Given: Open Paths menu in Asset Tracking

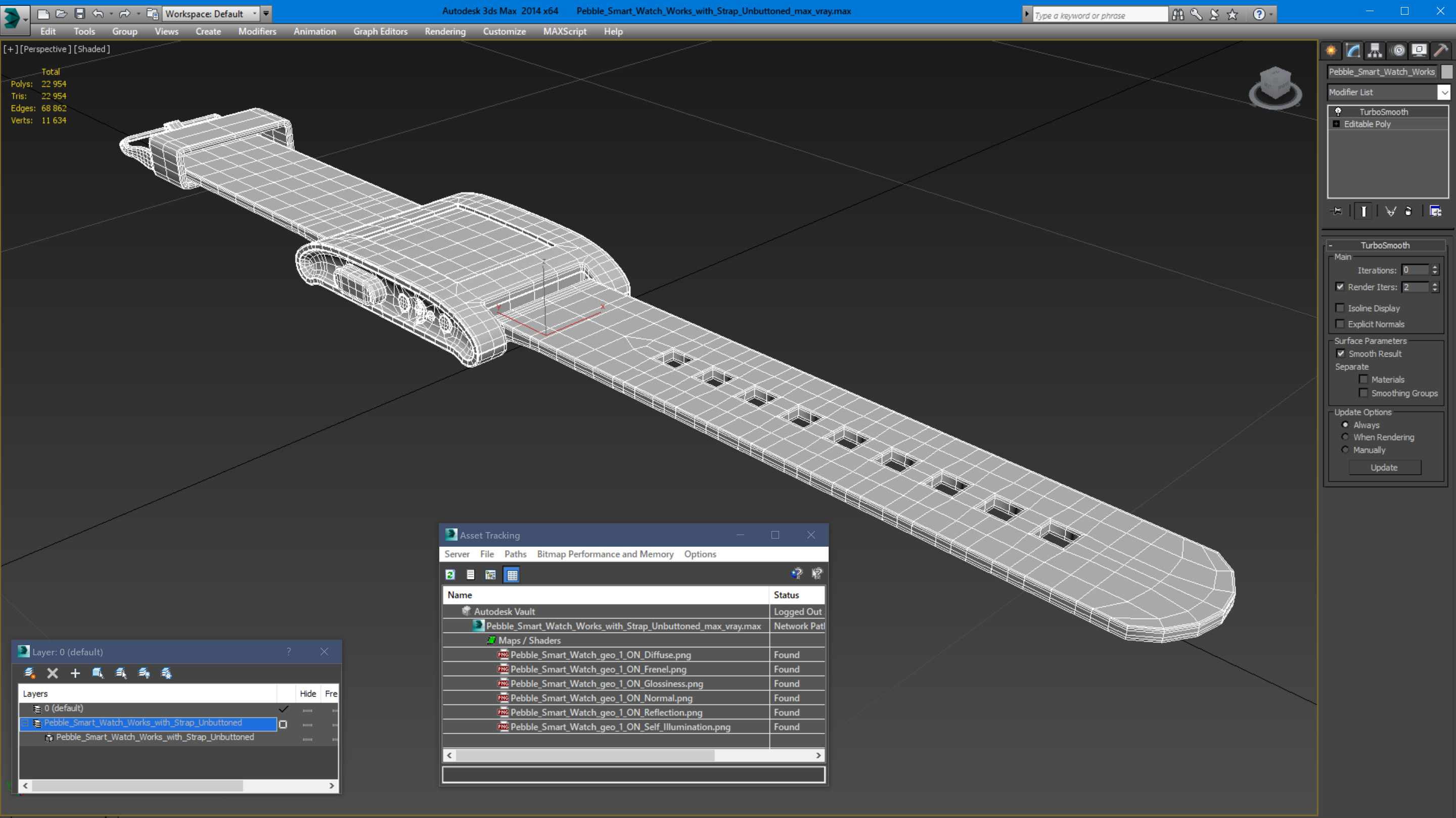Looking at the screenshot, I should (x=515, y=554).
